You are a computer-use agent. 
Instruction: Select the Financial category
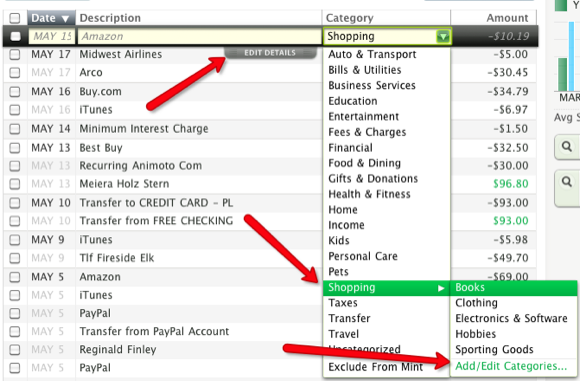[350, 148]
